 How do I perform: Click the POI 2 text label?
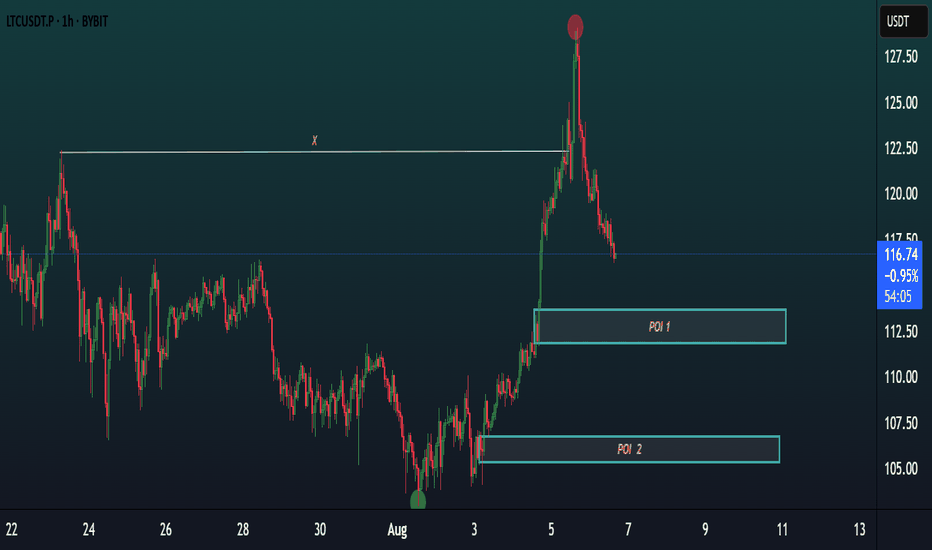coord(629,450)
